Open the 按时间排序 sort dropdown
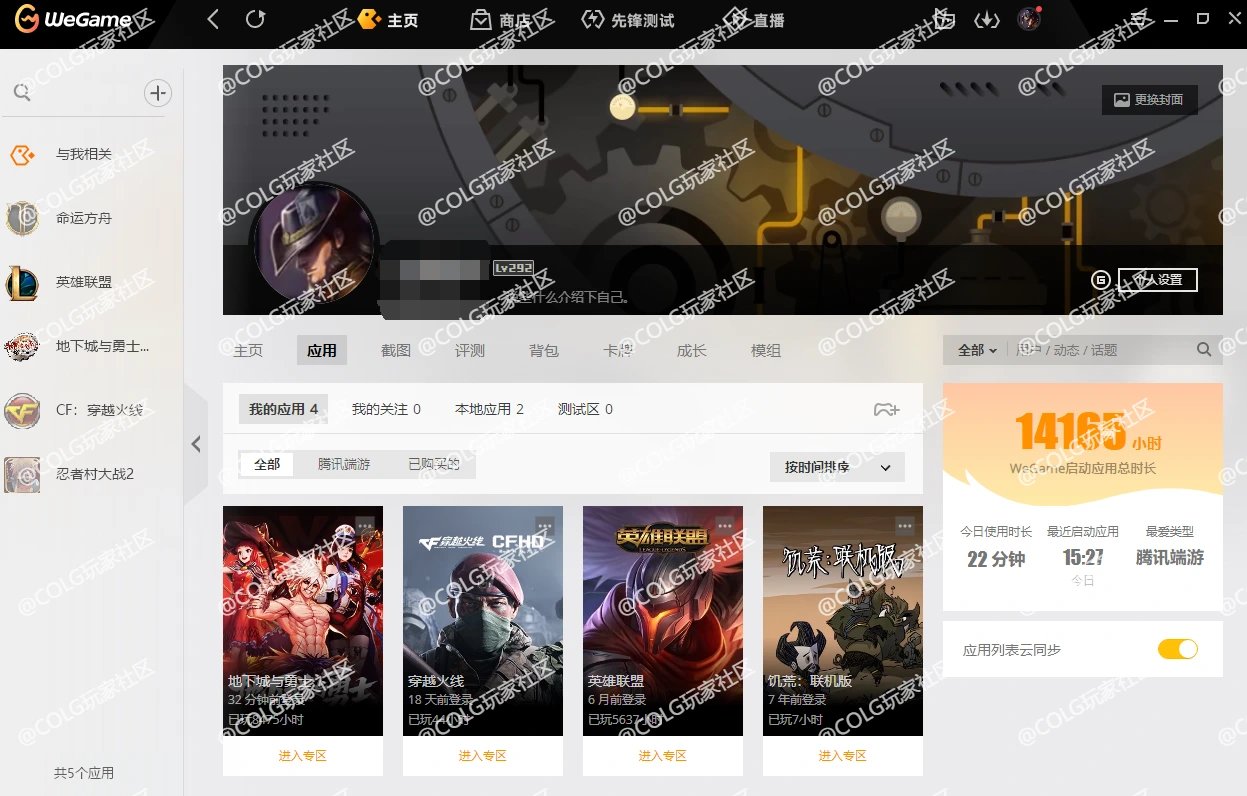This screenshot has height=796, width=1247. (837, 467)
